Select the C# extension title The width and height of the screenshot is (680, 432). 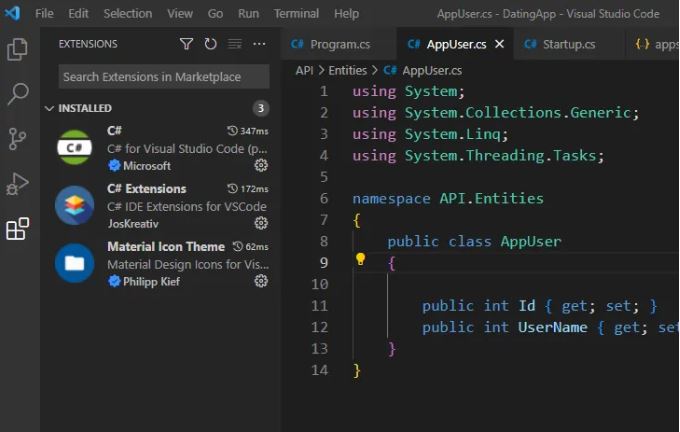pyautogui.click(x=114, y=131)
